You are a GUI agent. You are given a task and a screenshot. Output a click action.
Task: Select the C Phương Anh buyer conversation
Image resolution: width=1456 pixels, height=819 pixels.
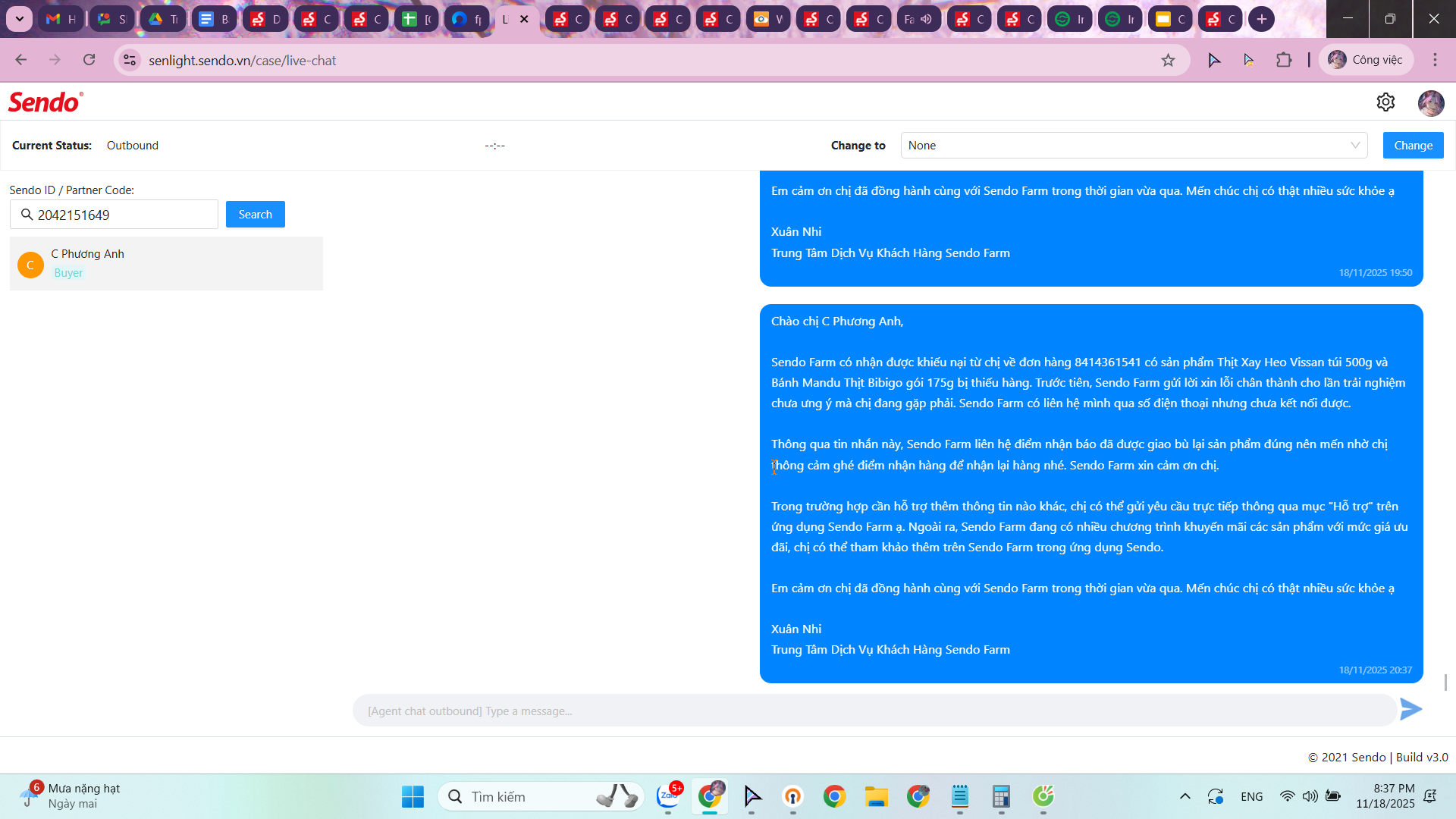click(x=166, y=263)
